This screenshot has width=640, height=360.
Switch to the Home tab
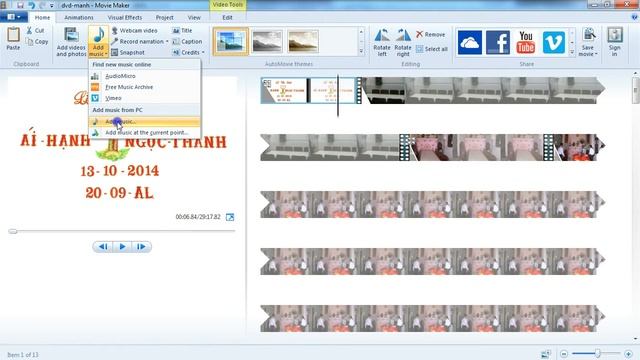pos(42,18)
